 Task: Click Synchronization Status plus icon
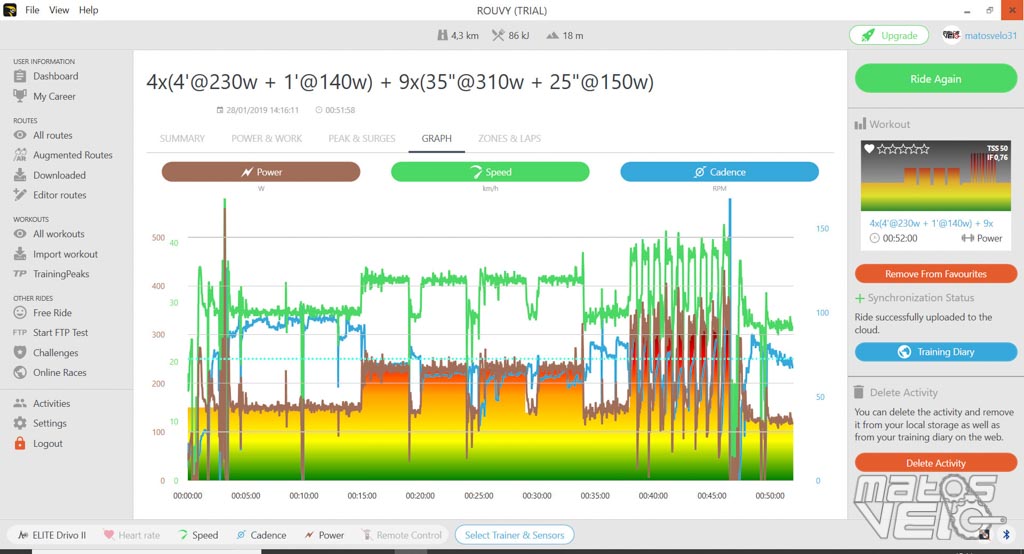859,298
